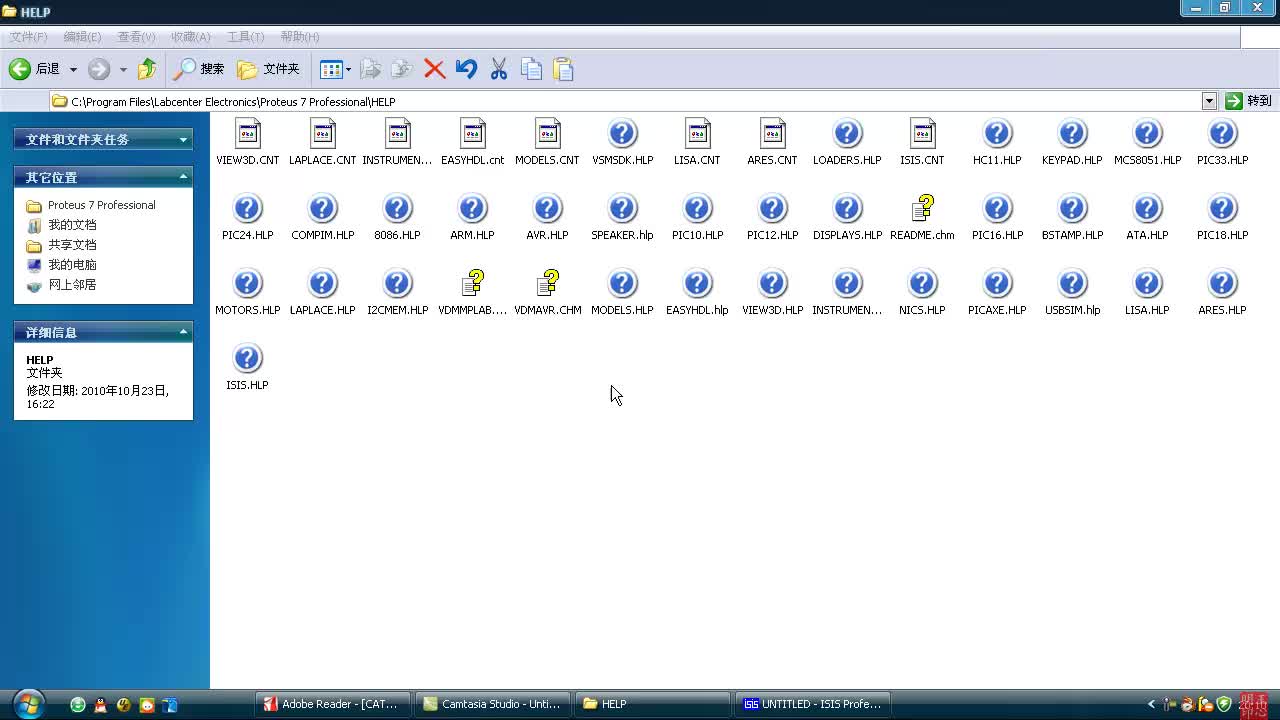The image size is (1280, 720).
Task: Click the Delete (red X) toolbar icon
Action: pos(434,69)
